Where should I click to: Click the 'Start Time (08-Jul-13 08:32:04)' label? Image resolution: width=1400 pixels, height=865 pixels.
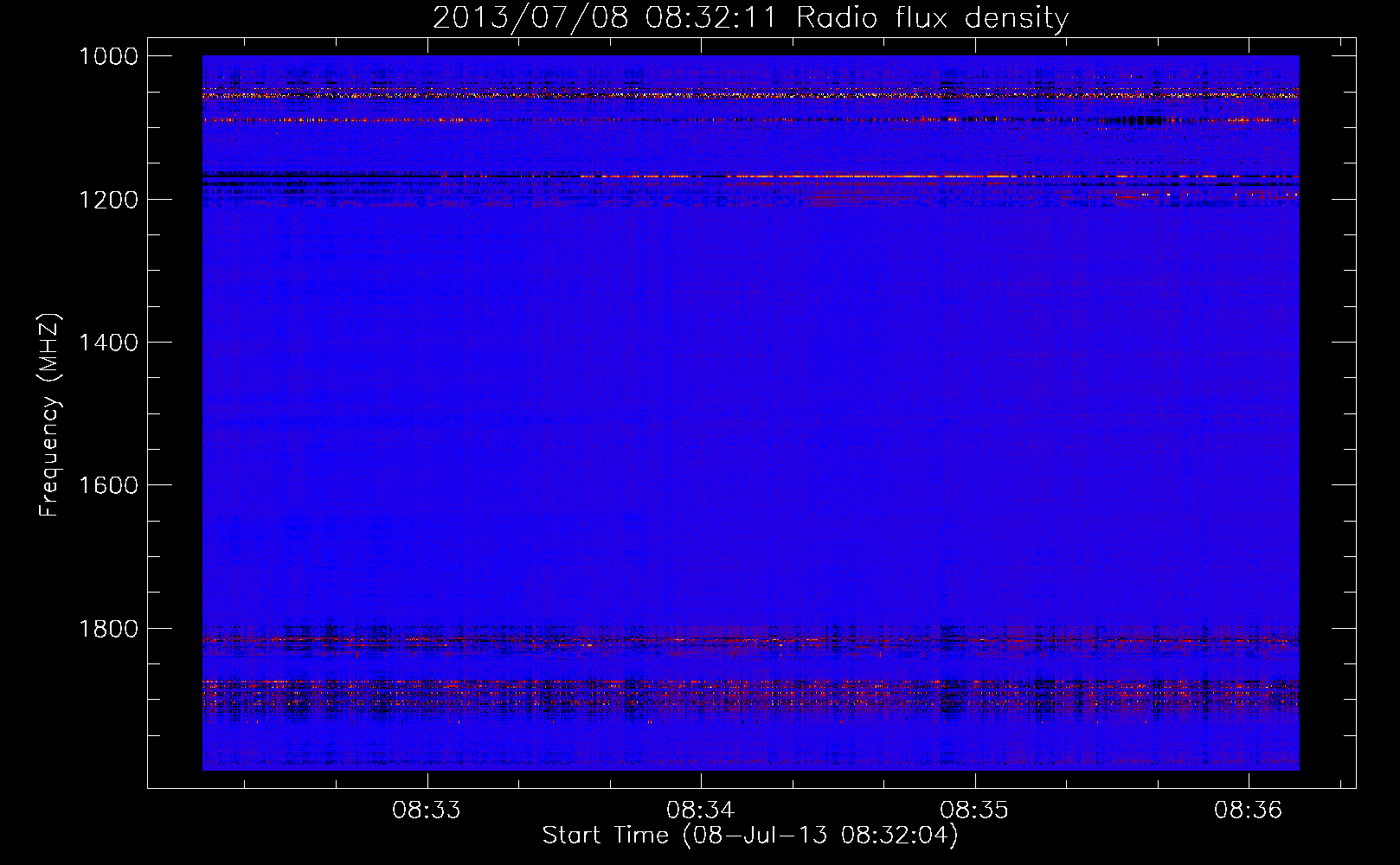click(750, 836)
